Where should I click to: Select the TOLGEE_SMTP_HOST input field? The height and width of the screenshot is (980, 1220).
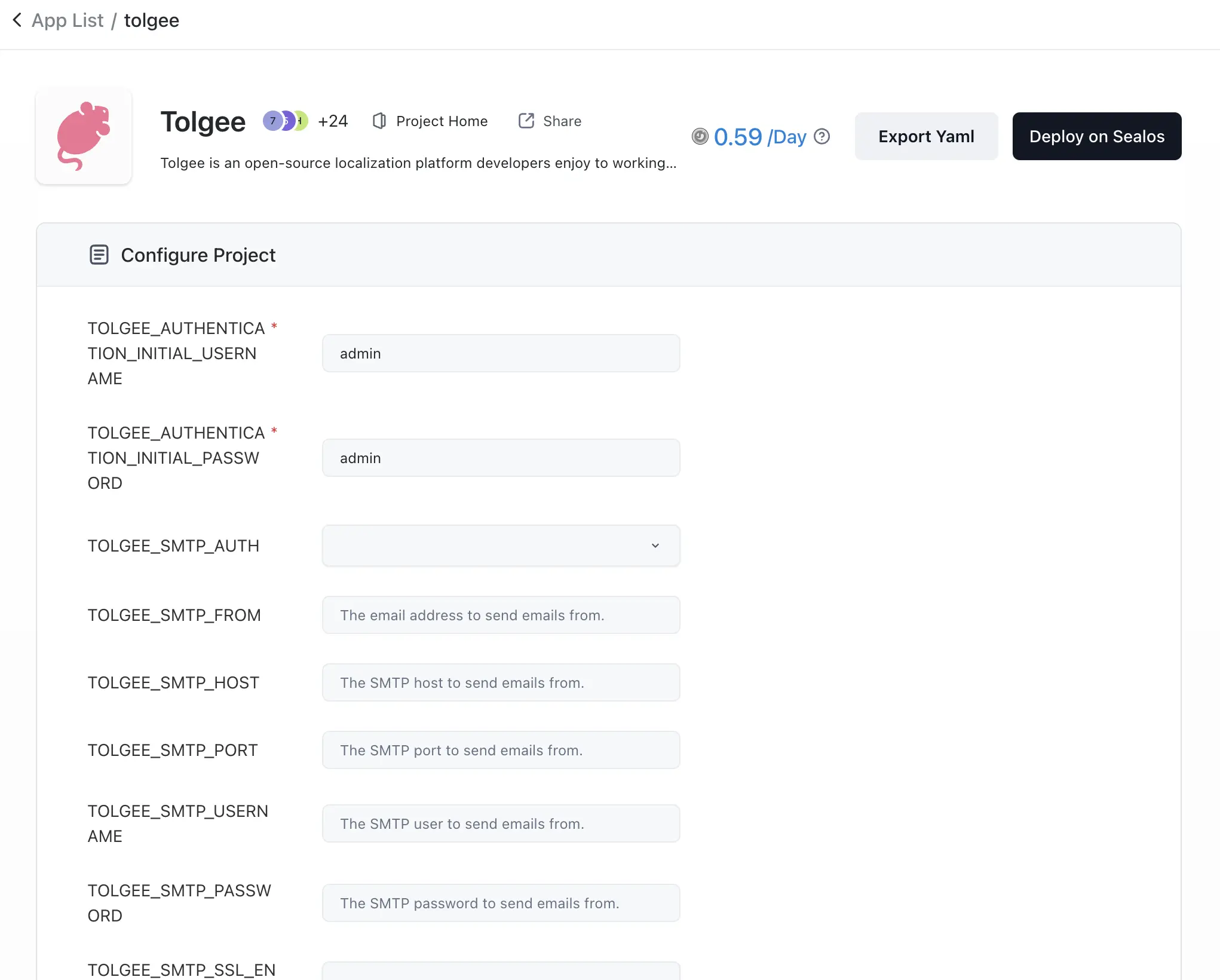[501, 682]
